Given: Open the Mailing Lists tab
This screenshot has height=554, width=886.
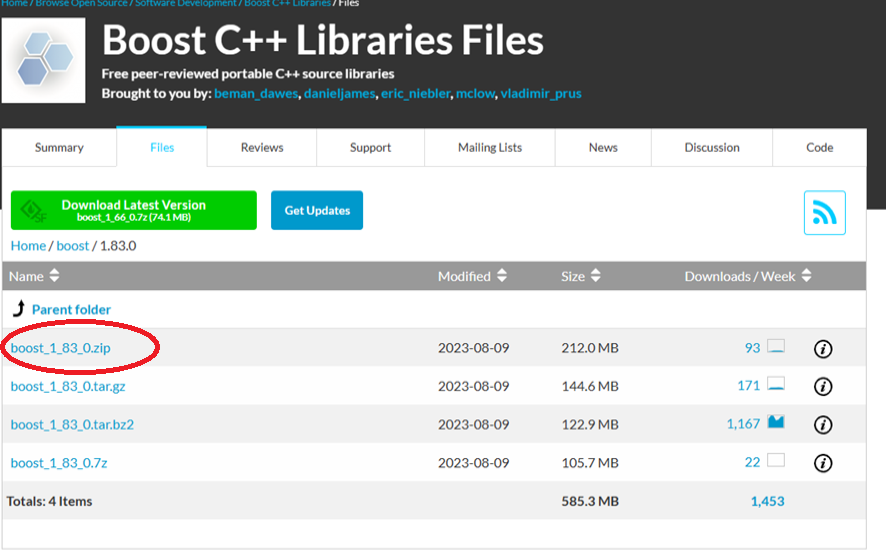Looking at the screenshot, I should pyautogui.click(x=490, y=148).
